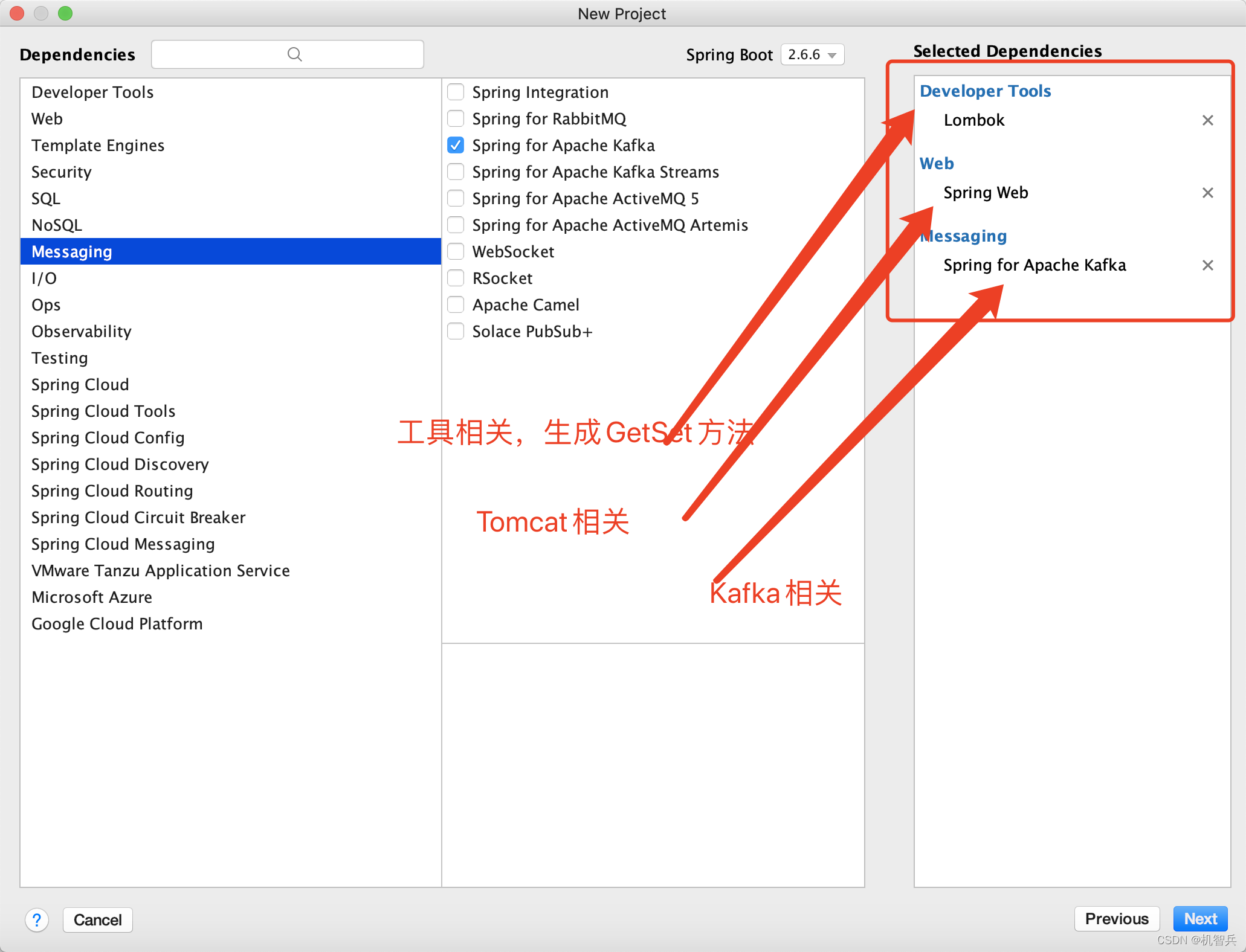Remove Lombok from selected dependencies

coord(1207,120)
